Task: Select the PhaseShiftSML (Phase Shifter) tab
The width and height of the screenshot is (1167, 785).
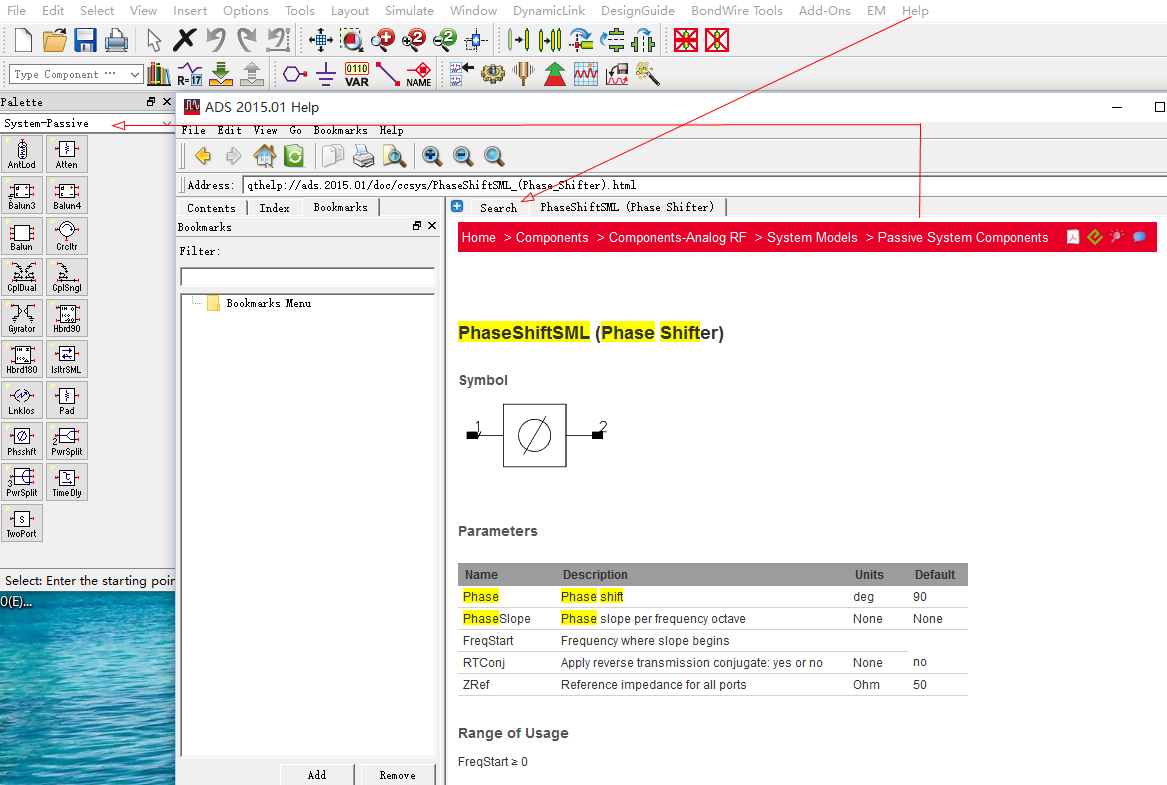Action: pyautogui.click(x=627, y=207)
